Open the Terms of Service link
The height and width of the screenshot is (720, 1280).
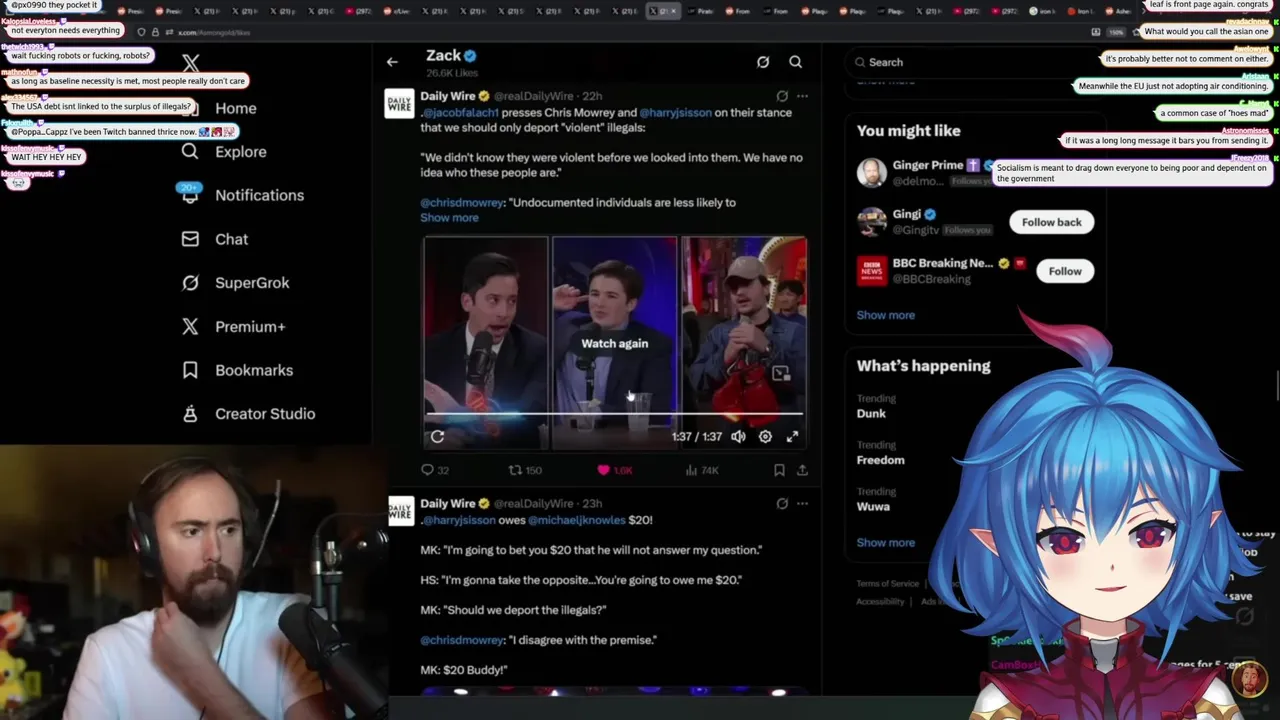(887, 583)
